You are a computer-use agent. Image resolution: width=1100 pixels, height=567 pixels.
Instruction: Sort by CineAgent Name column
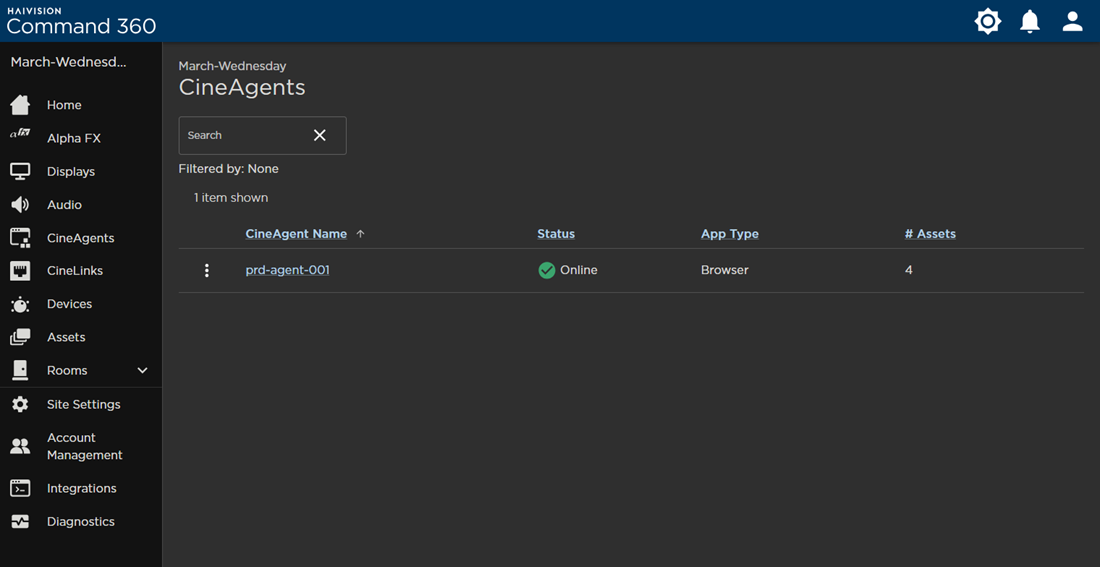tap(296, 234)
